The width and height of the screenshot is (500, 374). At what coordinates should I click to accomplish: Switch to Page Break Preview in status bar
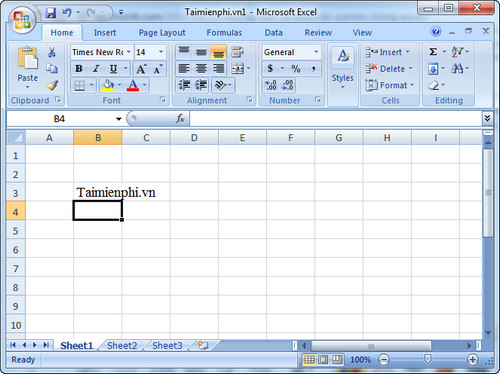tap(337, 360)
